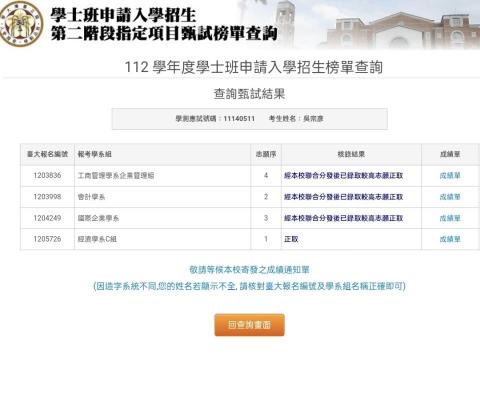Open 成績單 link for 會計學系 row

pyautogui.click(x=450, y=197)
